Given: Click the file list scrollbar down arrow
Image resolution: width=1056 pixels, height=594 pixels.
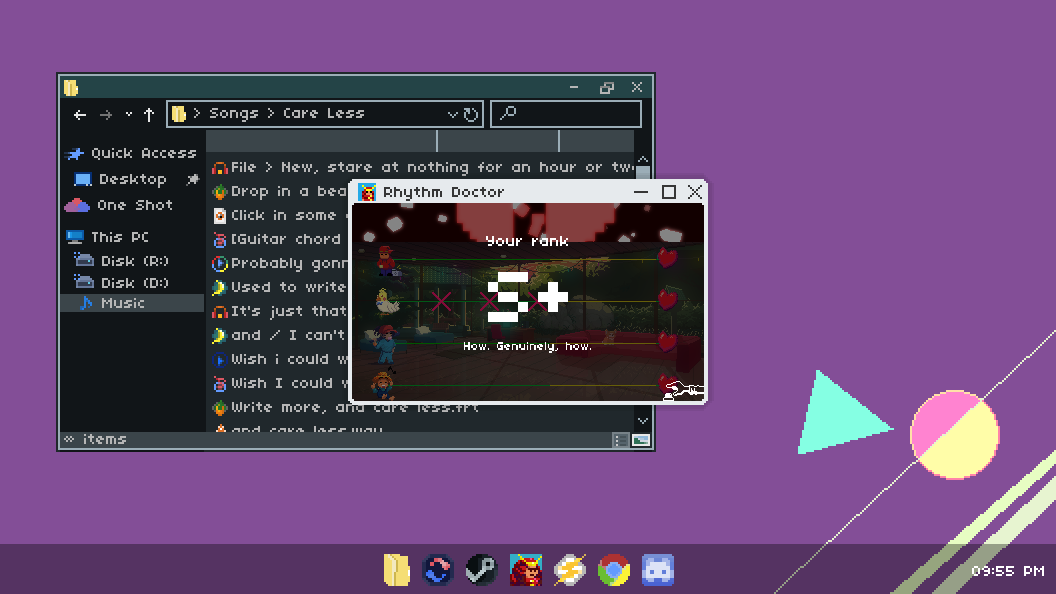Looking at the screenshot, I should coord(643,421).
